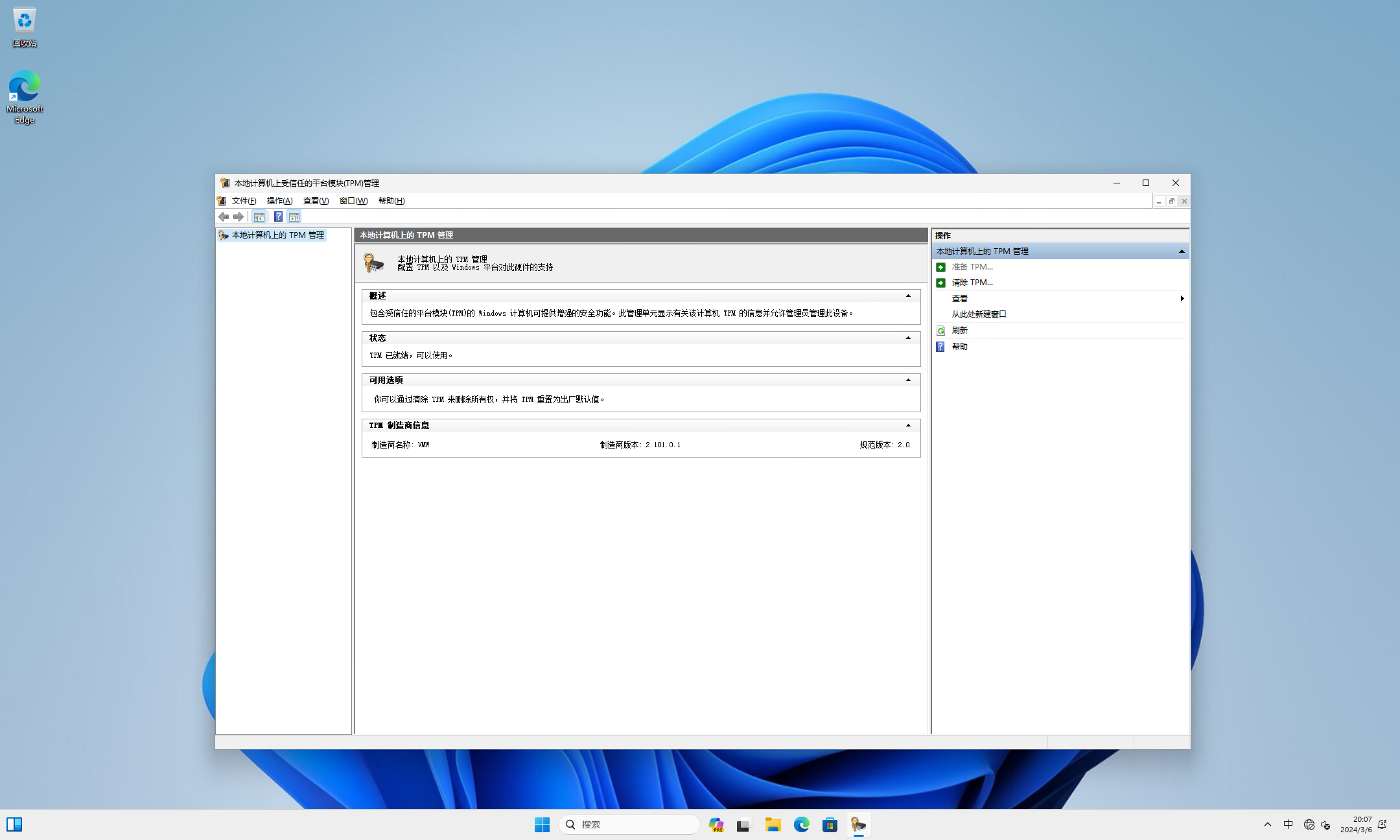Screen dimensions: 1400x840
Task: Click the 准备 TPM... action
Action: (x=972, y=267)
